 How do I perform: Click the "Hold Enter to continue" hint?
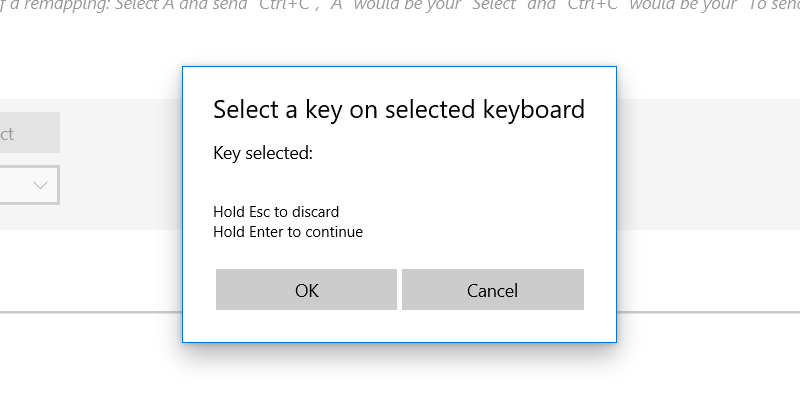click(x=288, y=232)
